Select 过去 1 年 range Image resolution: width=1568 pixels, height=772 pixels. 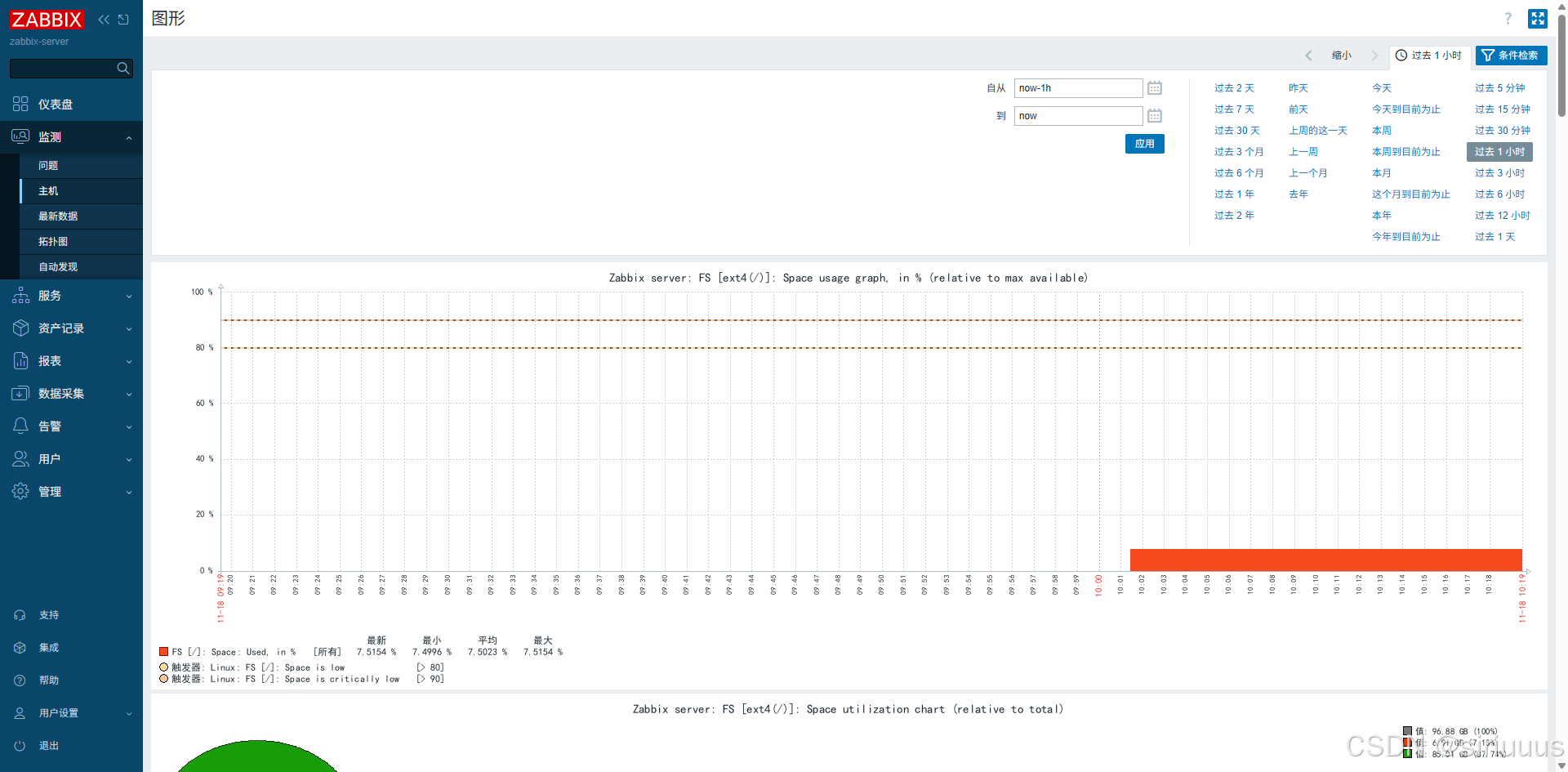click(x=1234, y=194)
